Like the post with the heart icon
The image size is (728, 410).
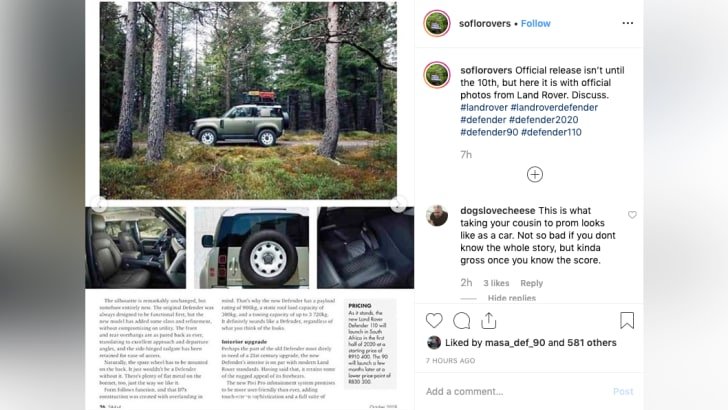pos(435,321)
